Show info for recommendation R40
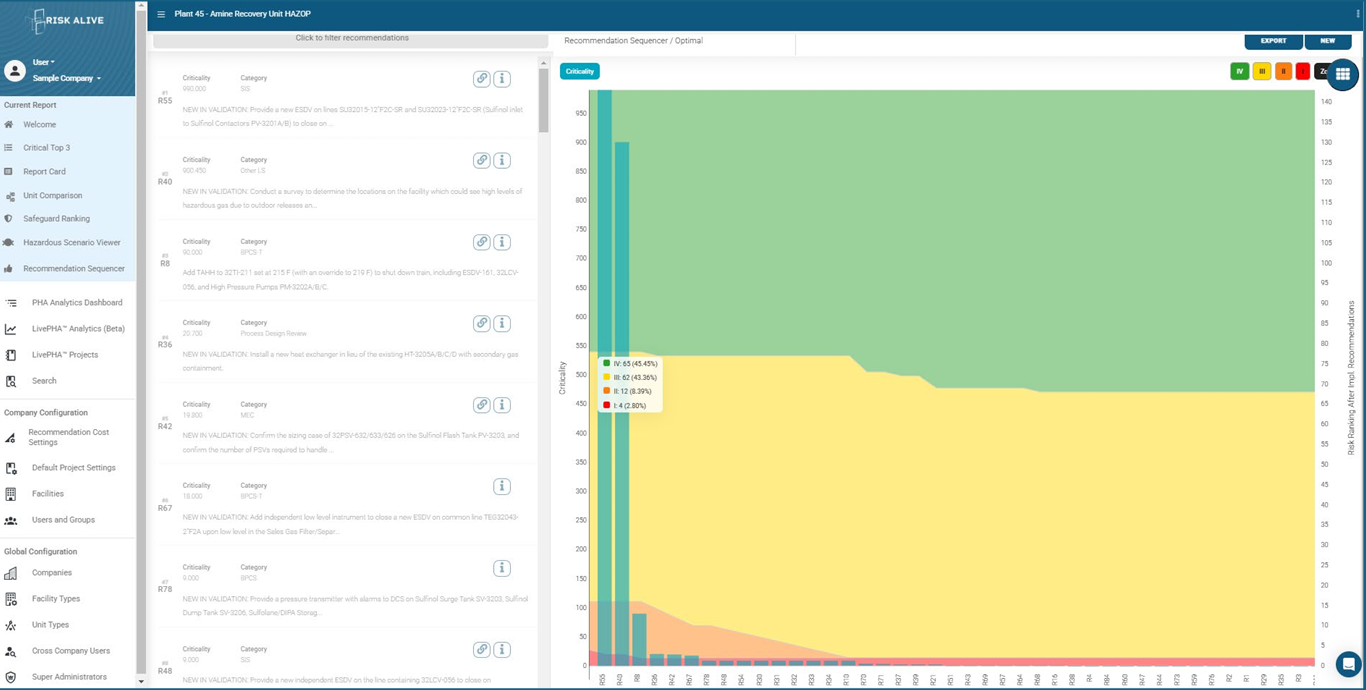Image resolution: width=1366 pixels, height=690 pixels. [x=502, y=160]
